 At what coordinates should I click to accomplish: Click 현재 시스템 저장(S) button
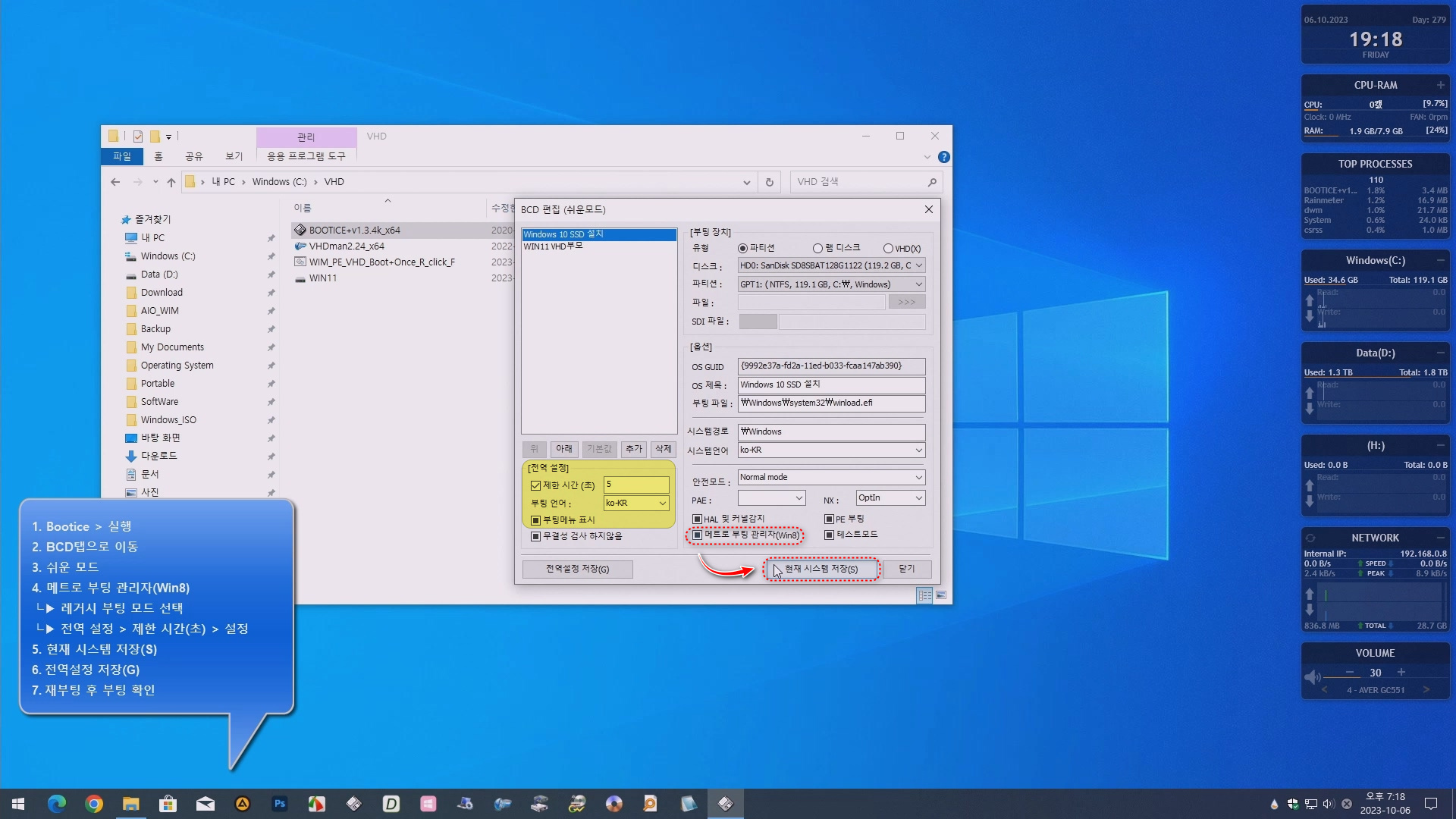point(821,569)
